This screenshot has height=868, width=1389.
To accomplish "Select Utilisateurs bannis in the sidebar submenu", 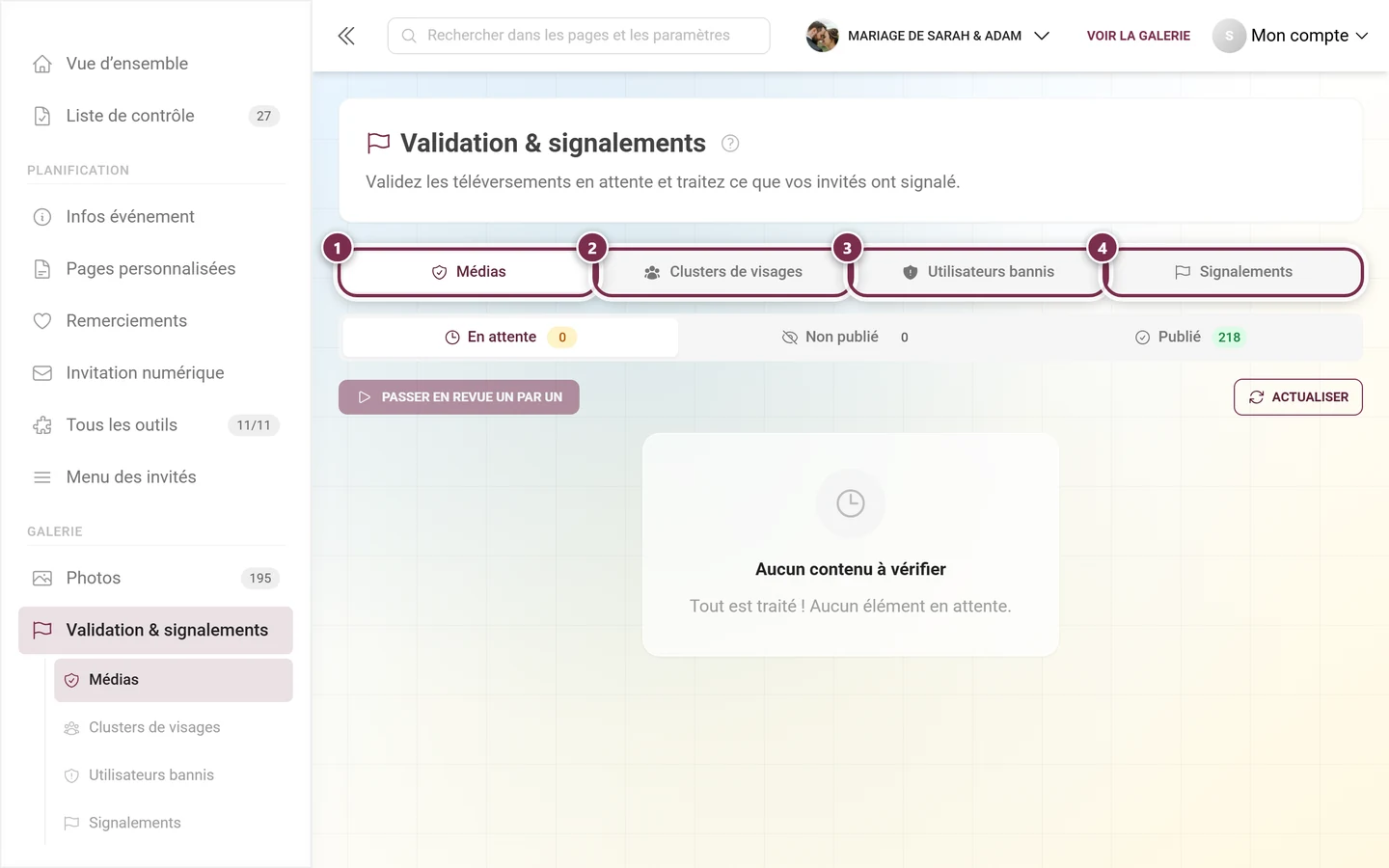I will pyautogui.click(x=174, y=775).
